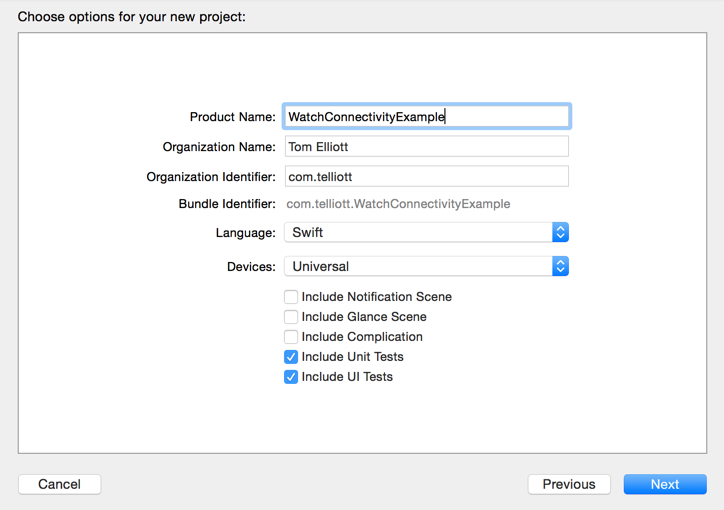
Task: Go back with the Previous button
Action: (x=569, y=484)
